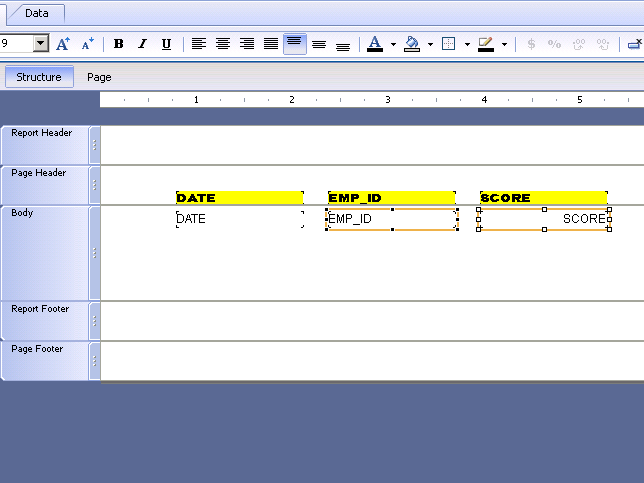Screen dimensions: 644x483
Task: Center text horizontally
Action: click(x=223, y=44)
